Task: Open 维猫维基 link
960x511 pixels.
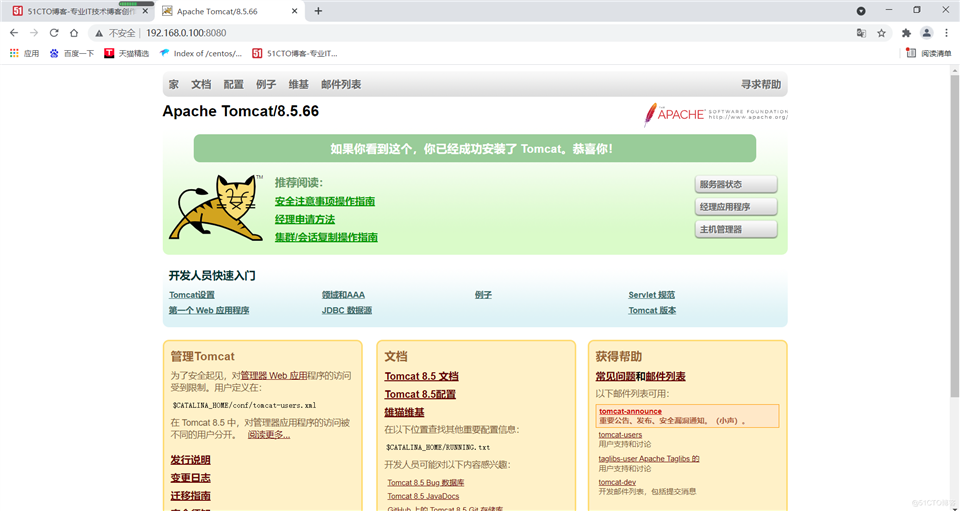Action: coord(404,412)
